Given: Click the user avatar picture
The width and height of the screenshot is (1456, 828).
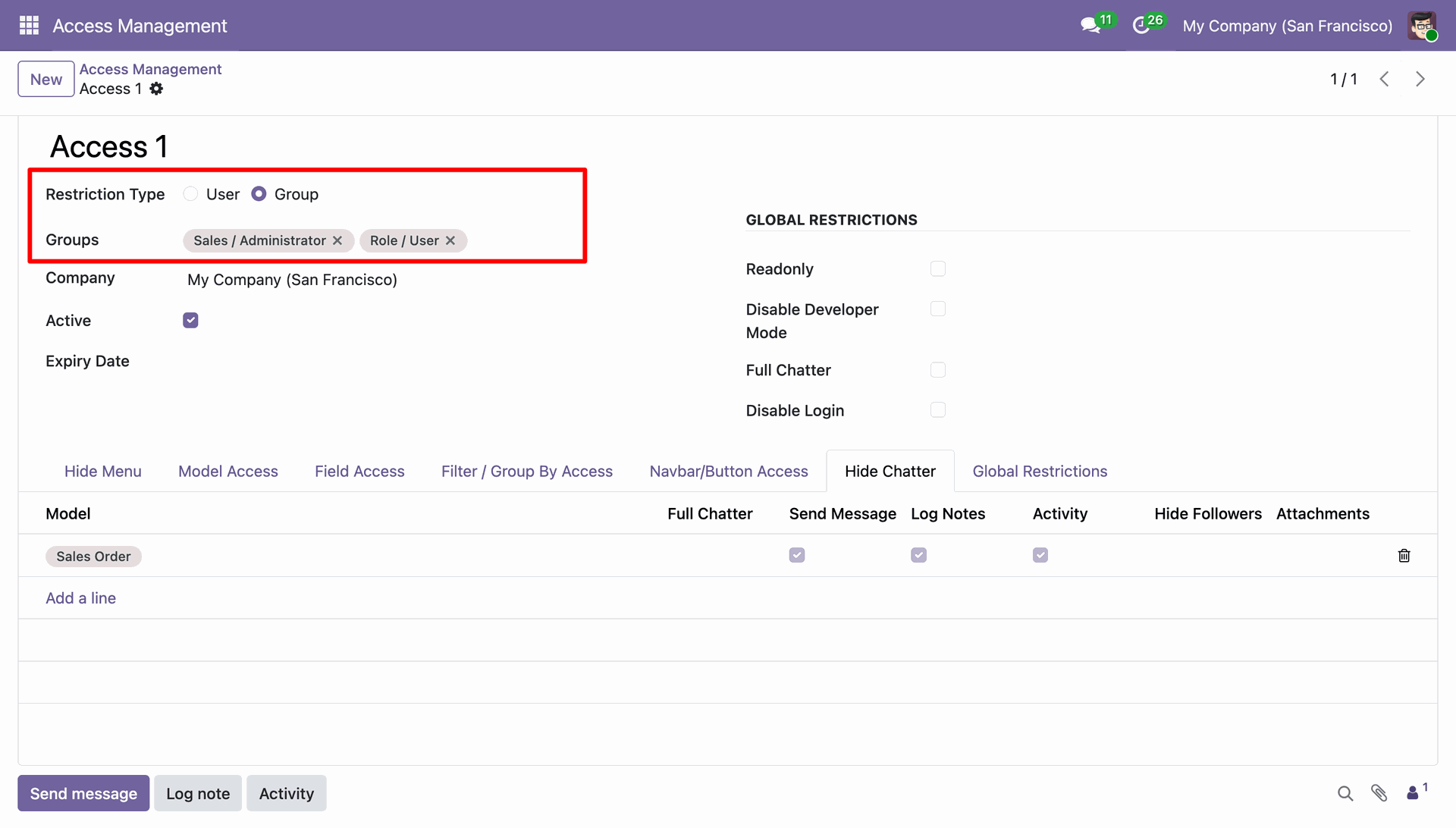Looking at the screenshot, I should pos(1422,26).
